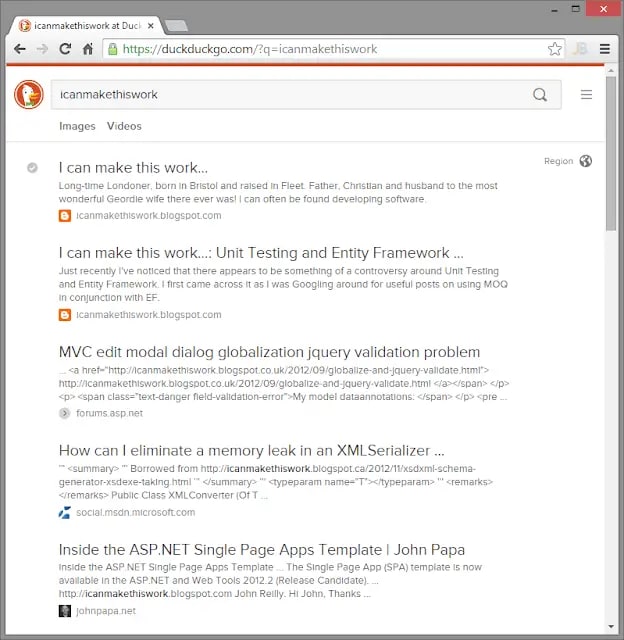Screen dimensions: 624x640
Task: Click the vertical scrollbar thumb
Action: [x=611, y=154]
